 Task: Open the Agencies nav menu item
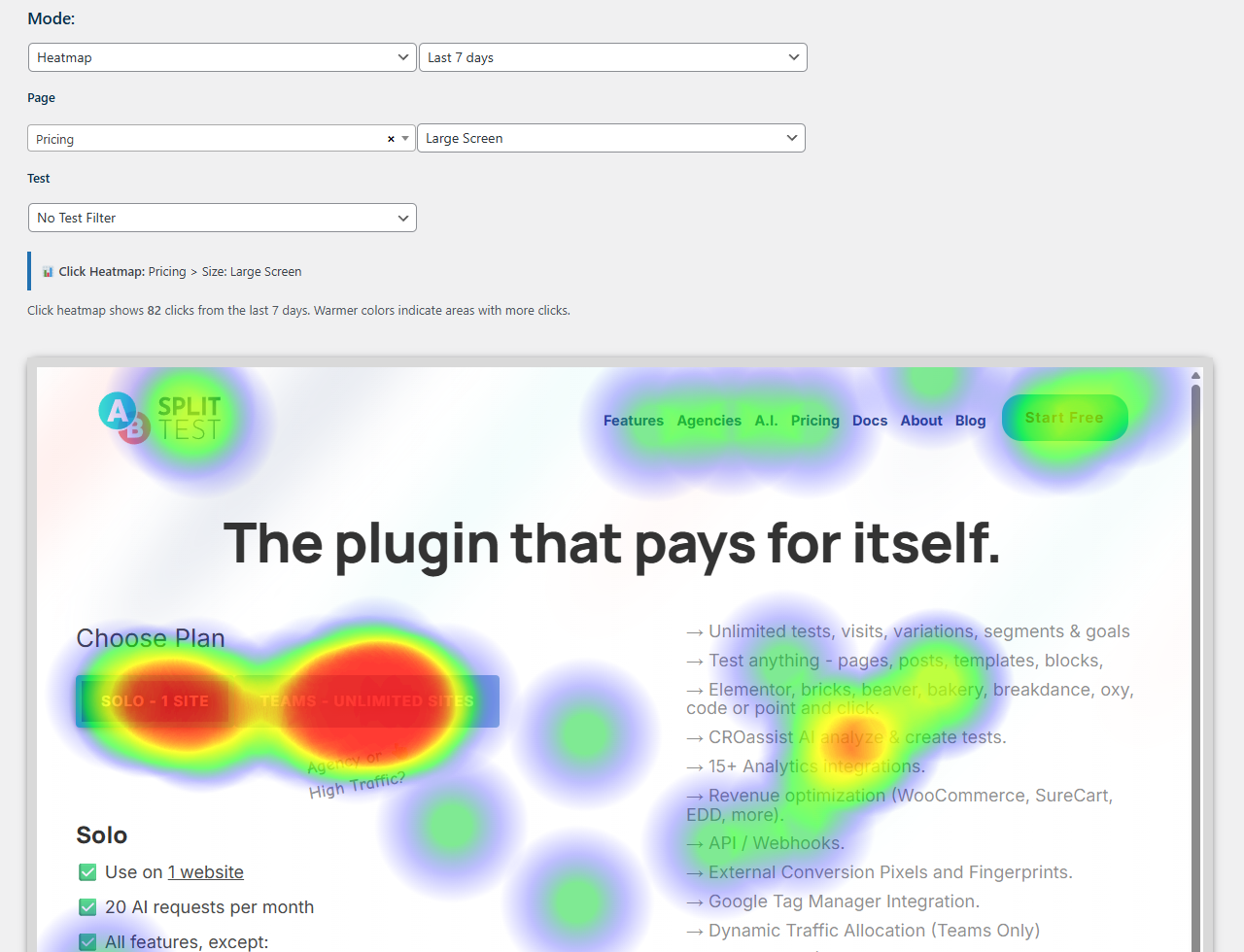(708, 421)
